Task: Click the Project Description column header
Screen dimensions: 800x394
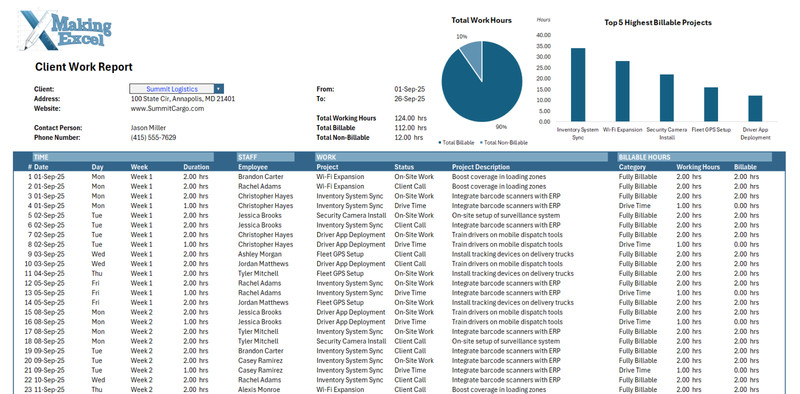Action: 481,167
